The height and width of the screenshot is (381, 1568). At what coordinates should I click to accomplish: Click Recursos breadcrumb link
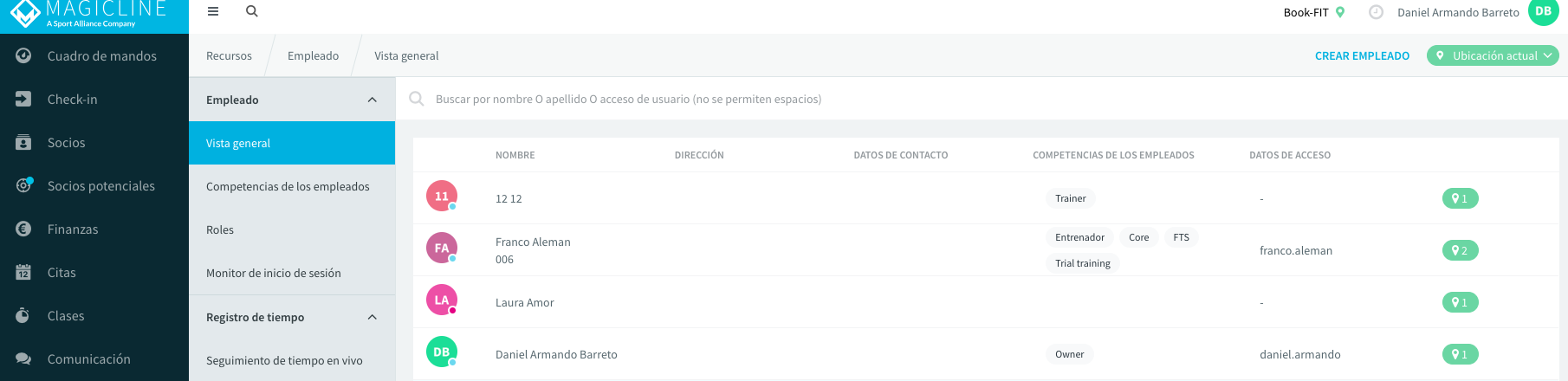(229, 55)
